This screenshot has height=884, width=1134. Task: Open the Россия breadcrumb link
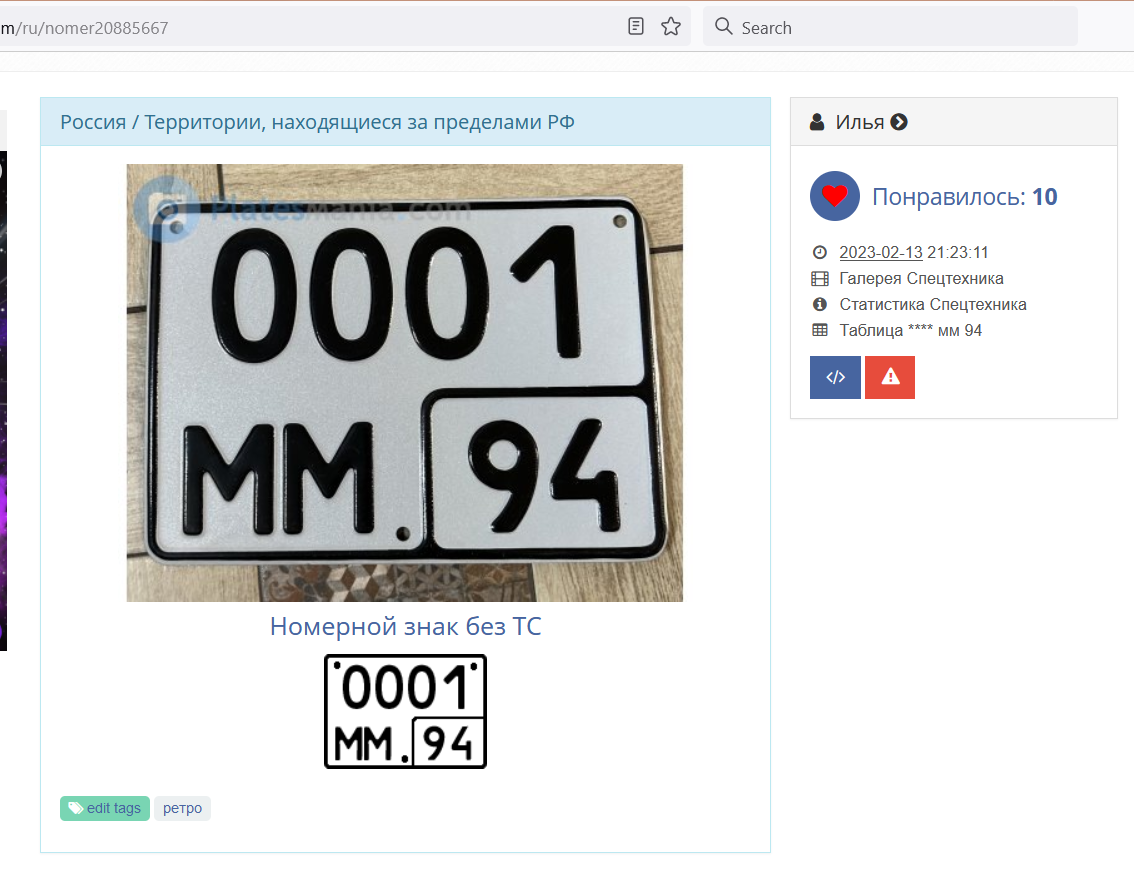(93, 122)
